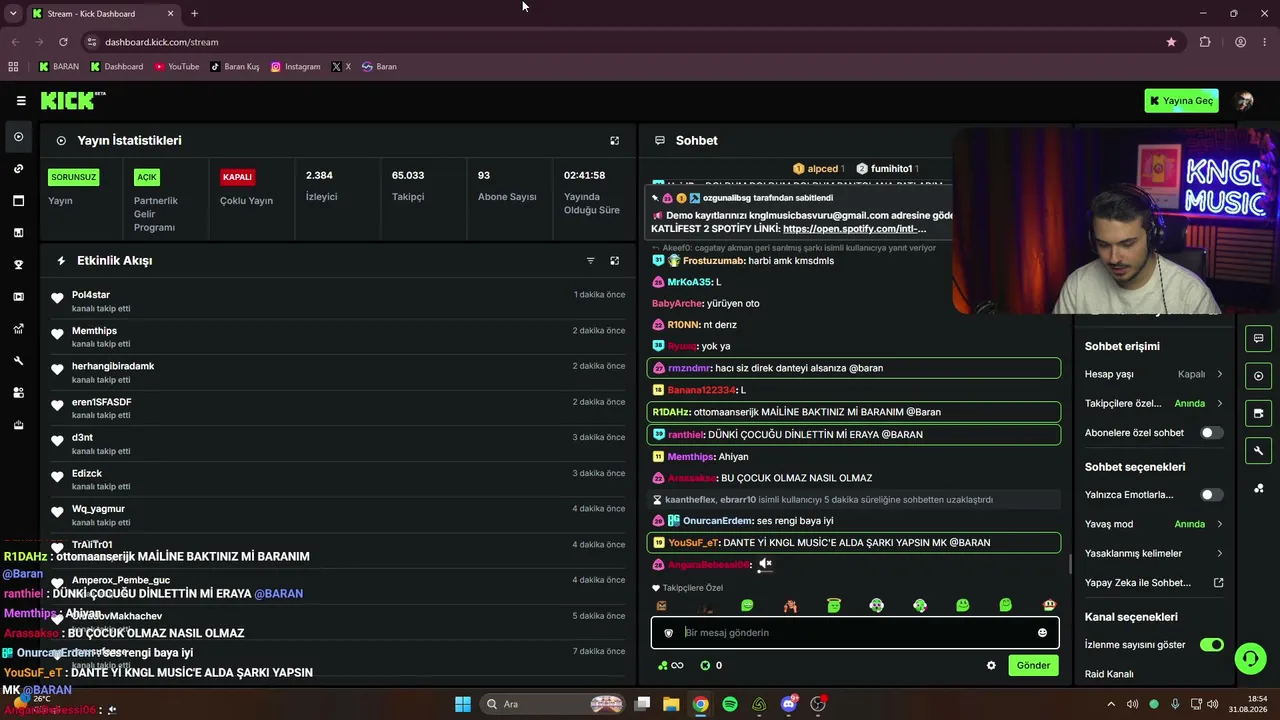Open the bar chart icon in left sidebar
Viewport: 1280px width, 720px height.
pos(18,233)
